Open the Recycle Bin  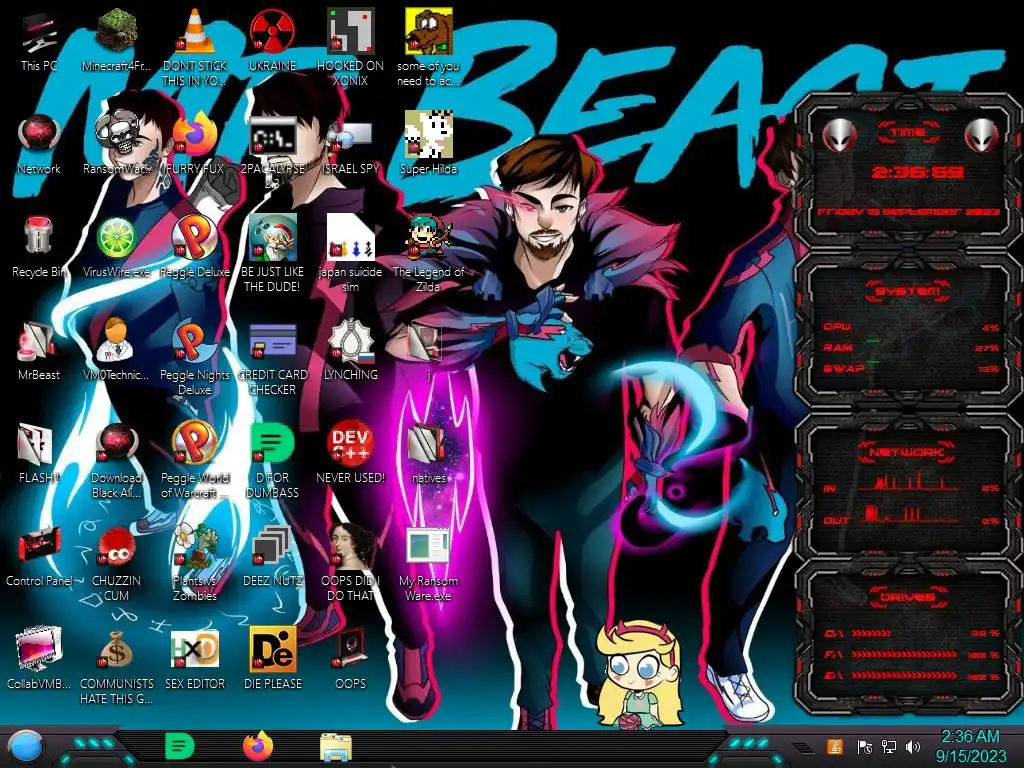point(39,236)
